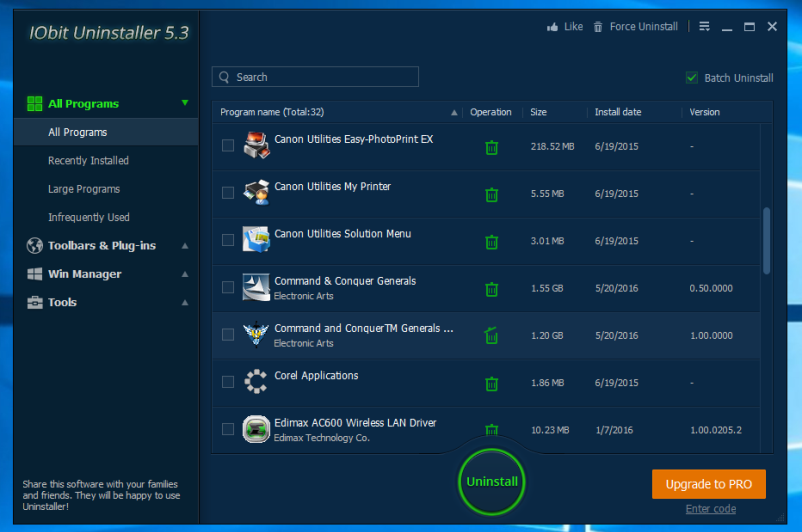Viewport: 802px width, 532px height.
Task: Open the Enter code link
Action: [710, 509]
